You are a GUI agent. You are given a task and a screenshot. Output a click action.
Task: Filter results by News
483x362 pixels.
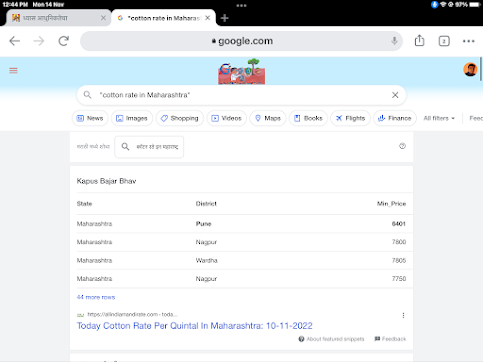(x=90, y=118)
